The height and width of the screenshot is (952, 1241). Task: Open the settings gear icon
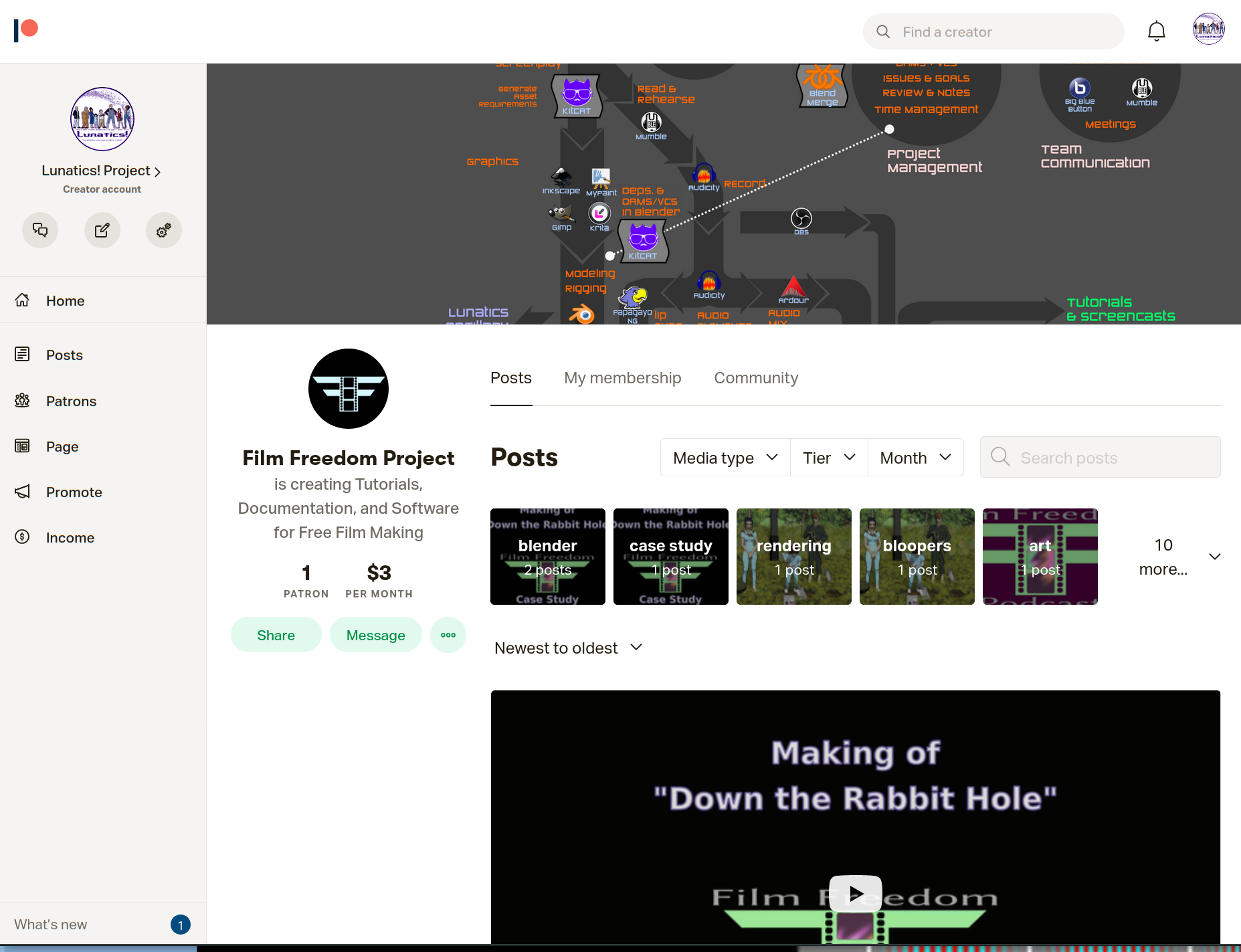[163, 230]
